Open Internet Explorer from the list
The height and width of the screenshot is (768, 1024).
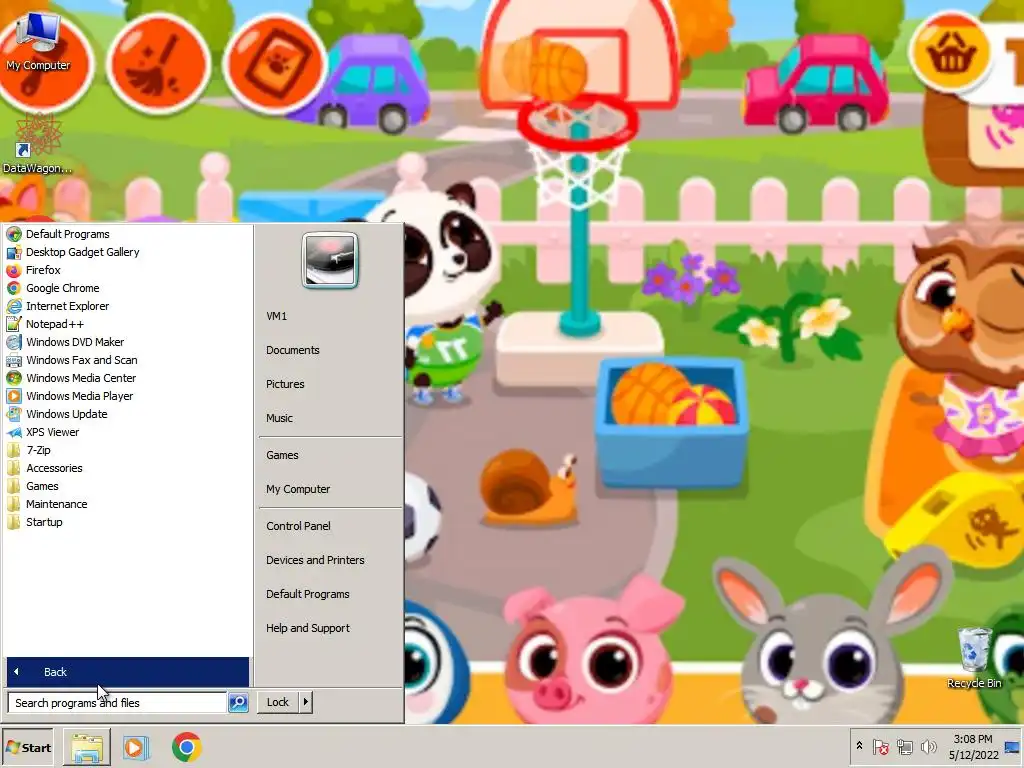pos(67,306)
